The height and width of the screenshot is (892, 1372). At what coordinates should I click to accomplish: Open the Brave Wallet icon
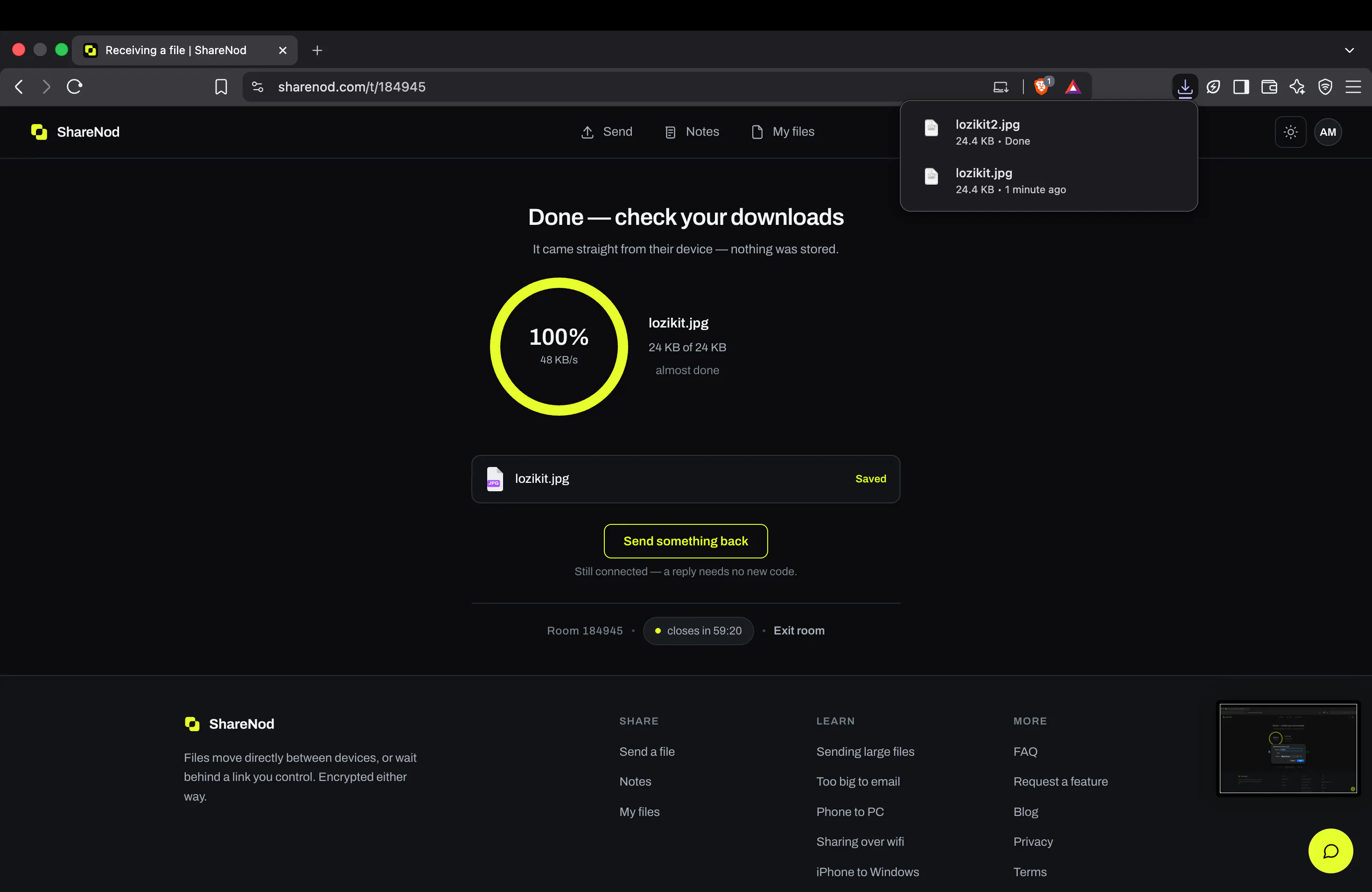(1269, 87)
